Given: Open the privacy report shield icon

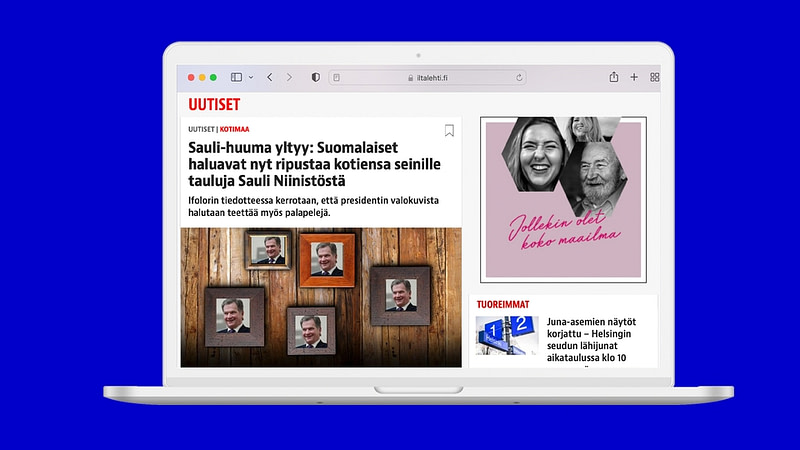Looking at the screenshot, I should click(316, 77).
